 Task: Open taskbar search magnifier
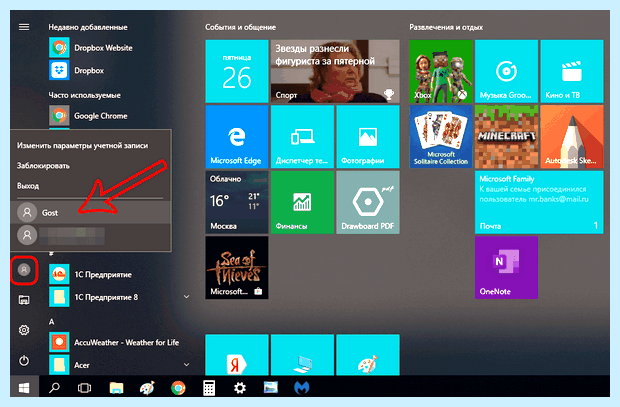coord(54,388)
